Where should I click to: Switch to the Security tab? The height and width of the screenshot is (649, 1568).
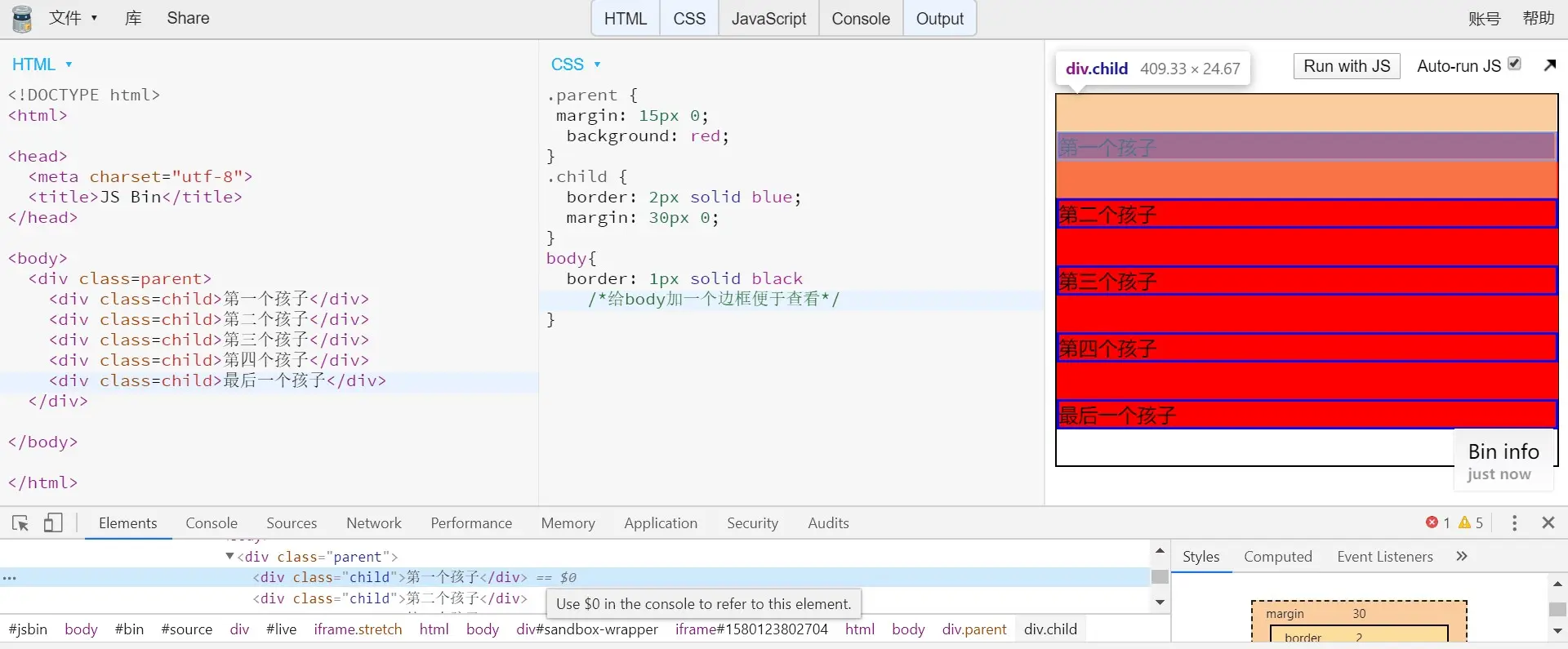click(x=752, y=523)
